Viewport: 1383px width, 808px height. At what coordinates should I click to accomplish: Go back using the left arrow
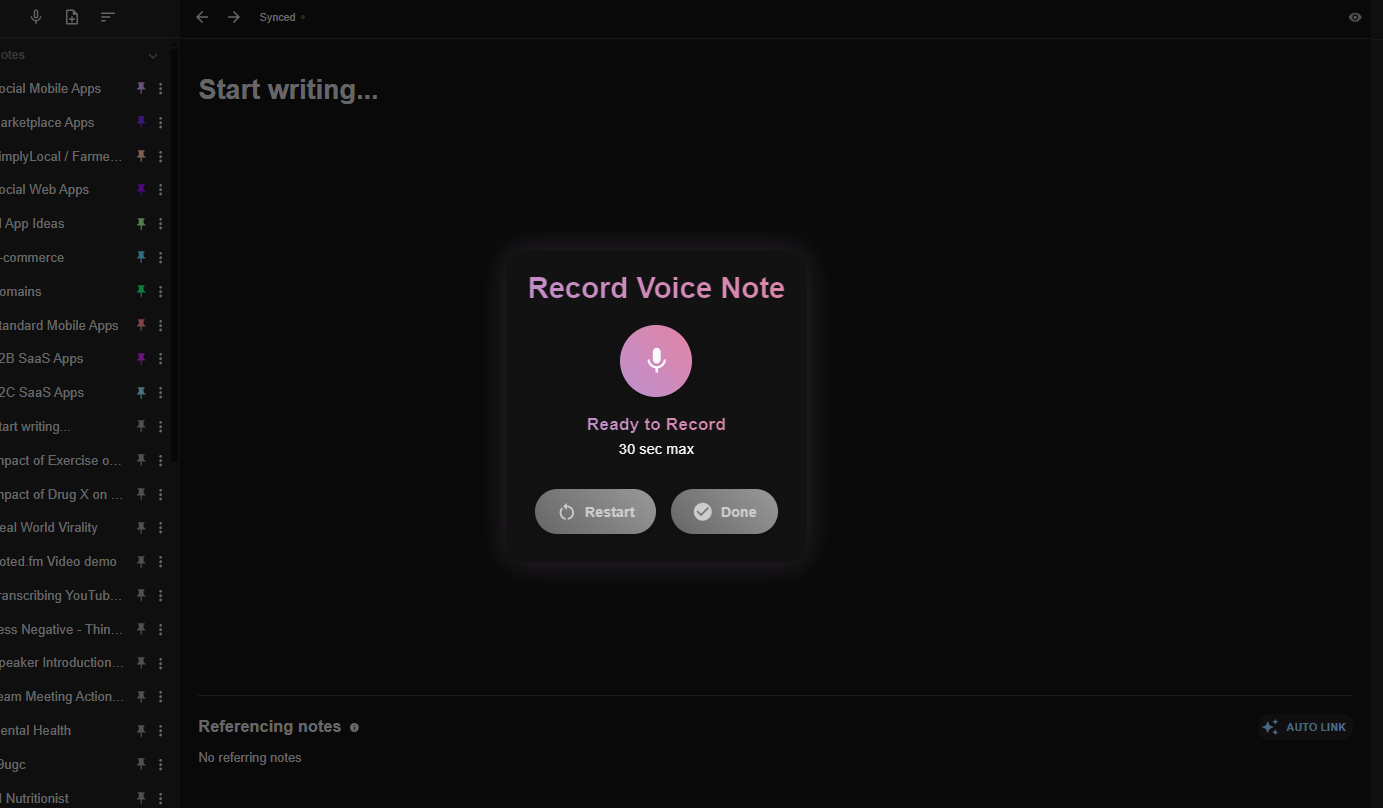click(x=202, y=17)
